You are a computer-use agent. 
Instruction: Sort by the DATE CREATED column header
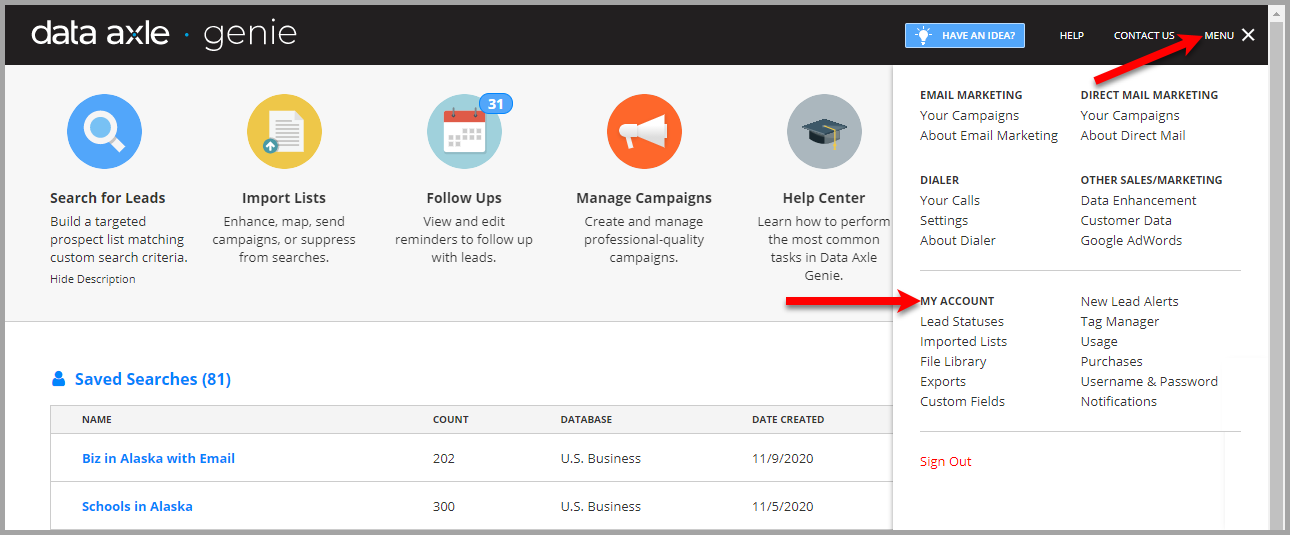(788, 420)
